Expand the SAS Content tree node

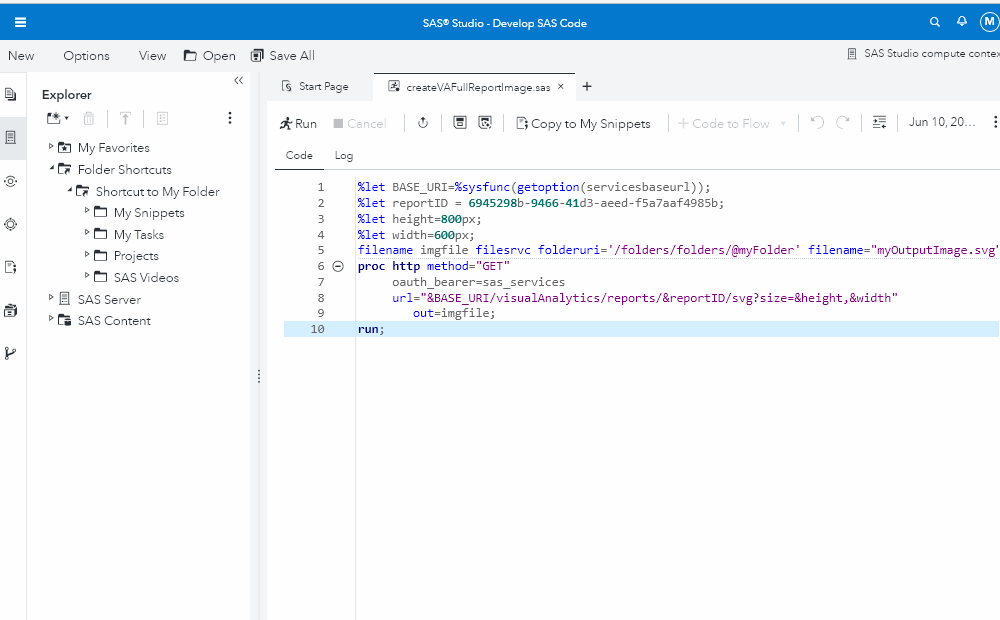(50, 320)
